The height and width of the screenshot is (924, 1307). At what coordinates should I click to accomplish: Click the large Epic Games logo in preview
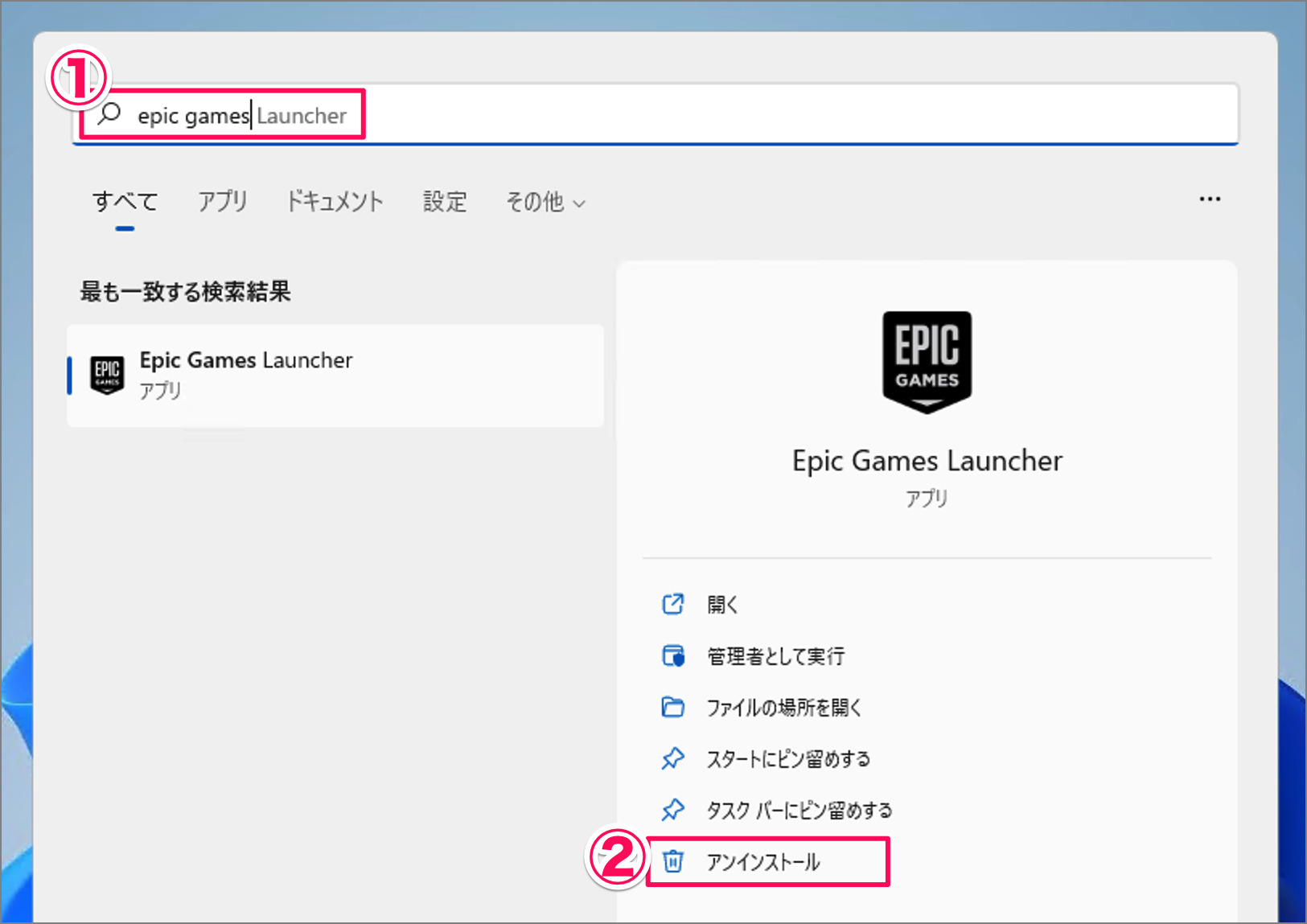click(x=927, y=362)
